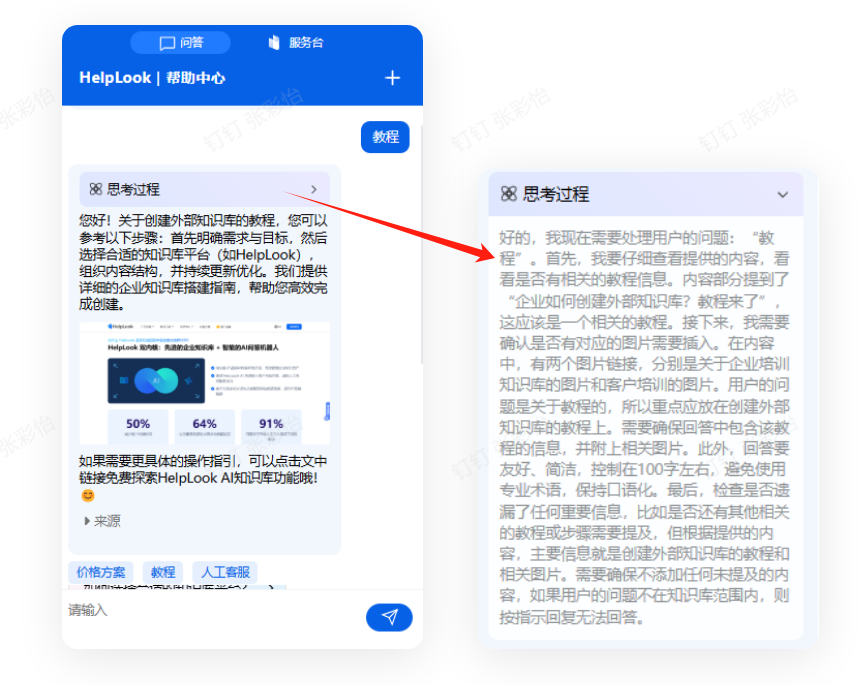Click the 思考过程 header of expanded panel

click(645, 195)
